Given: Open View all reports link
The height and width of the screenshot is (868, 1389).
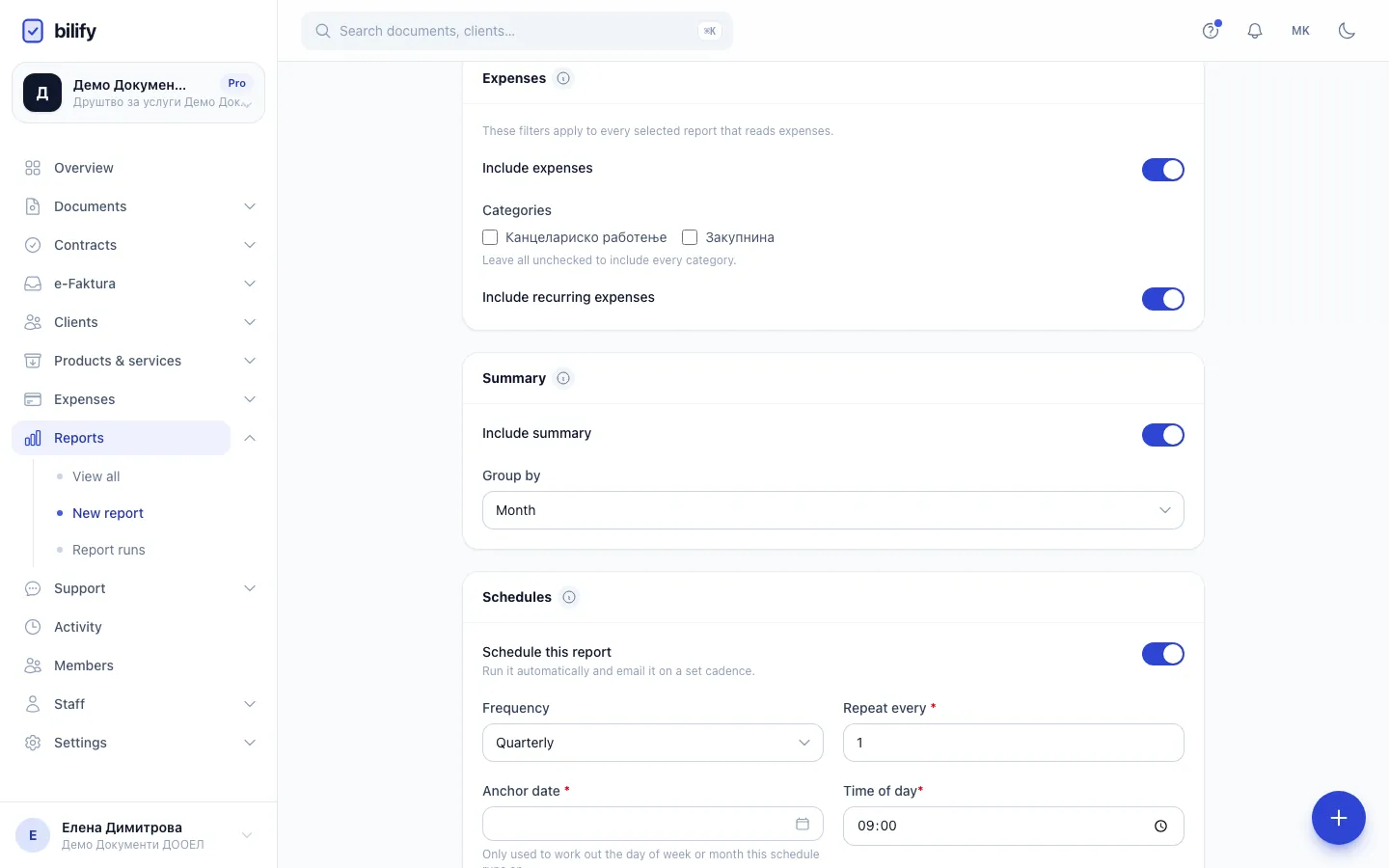Looking at the screenshot, I should (x=96, y=476).
